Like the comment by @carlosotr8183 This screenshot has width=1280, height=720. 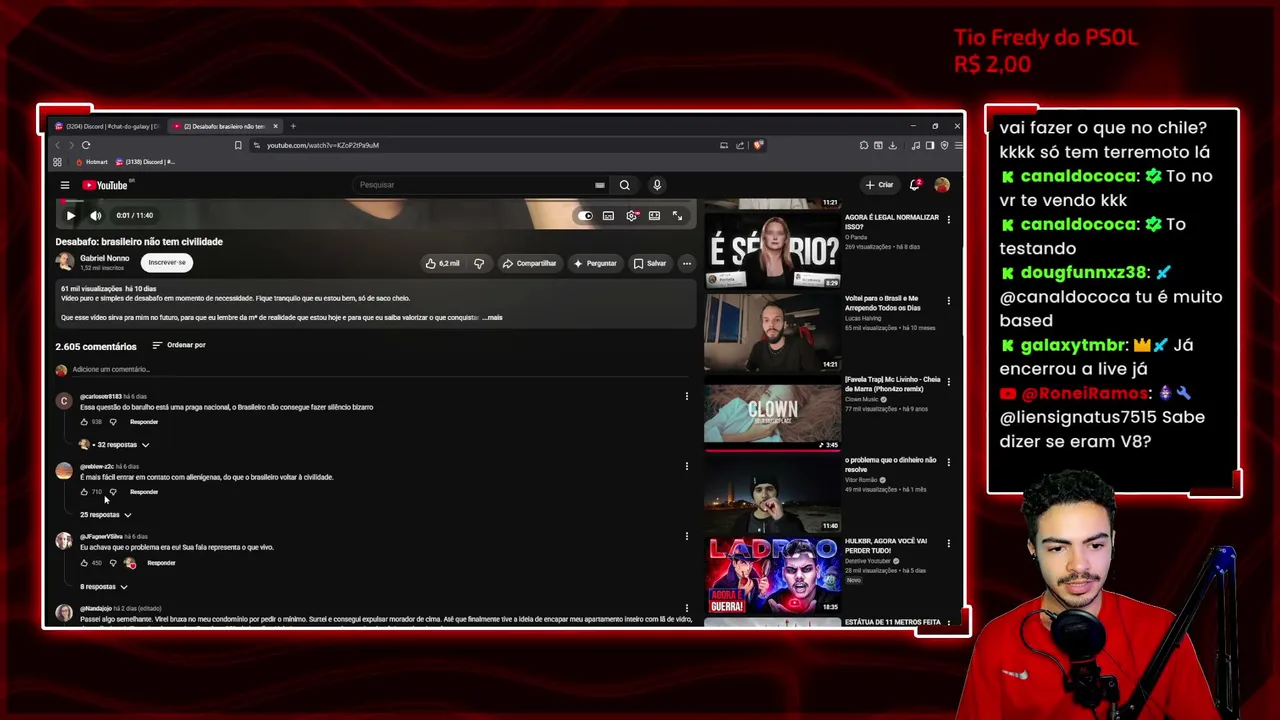click(x=84, y=422)
